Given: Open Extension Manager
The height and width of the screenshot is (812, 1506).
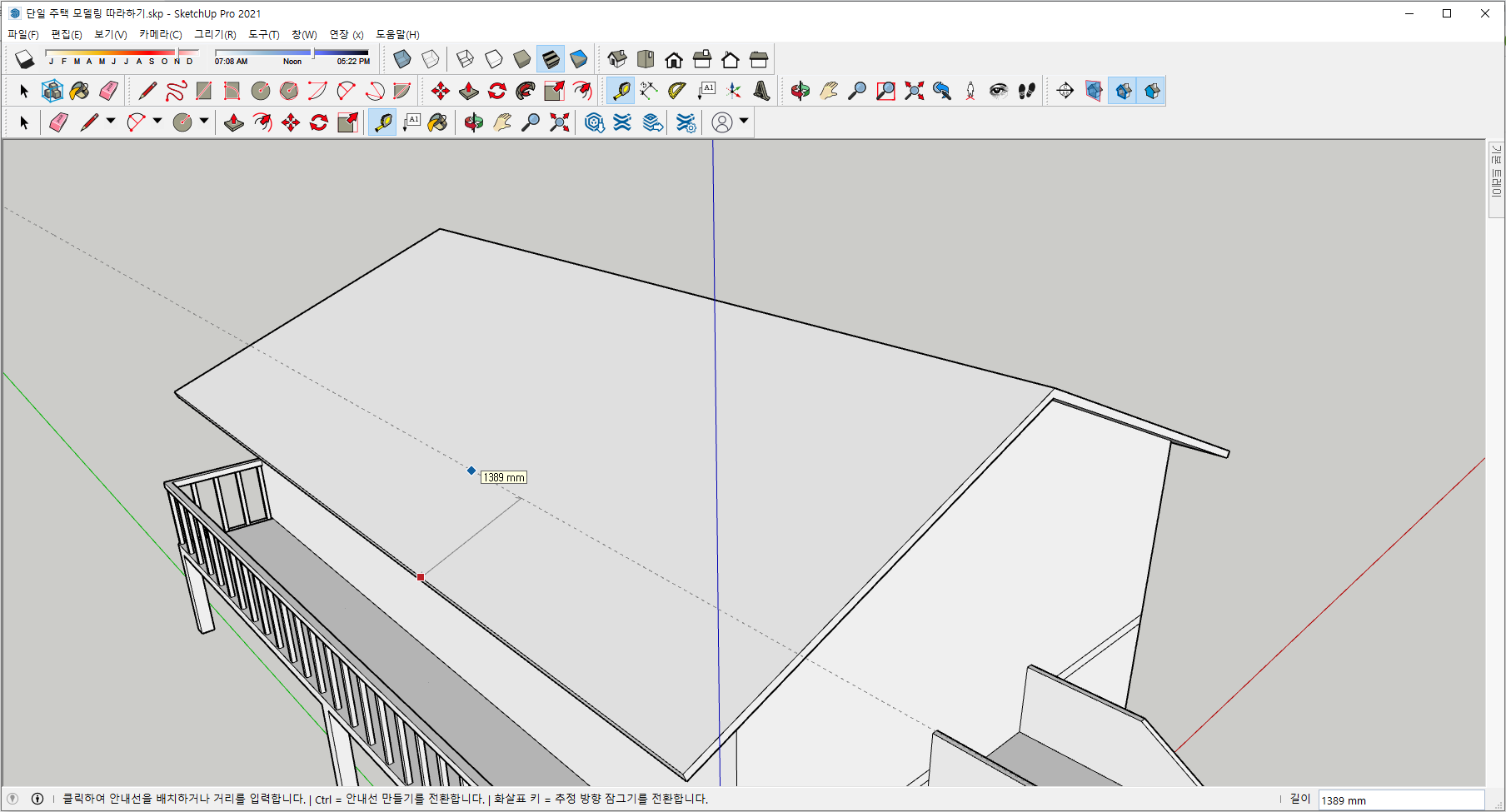Looking at the screenshot, I should (x=686, y=122).
